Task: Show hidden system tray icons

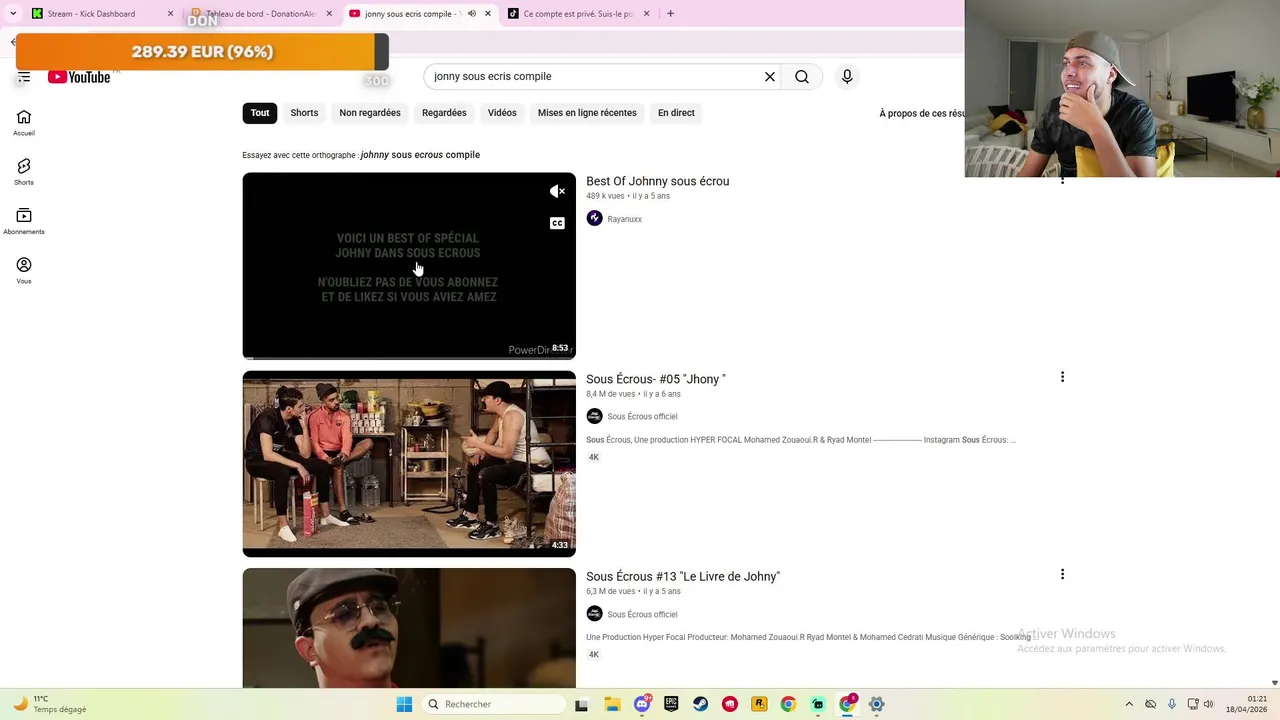Action: point(1129,704)
